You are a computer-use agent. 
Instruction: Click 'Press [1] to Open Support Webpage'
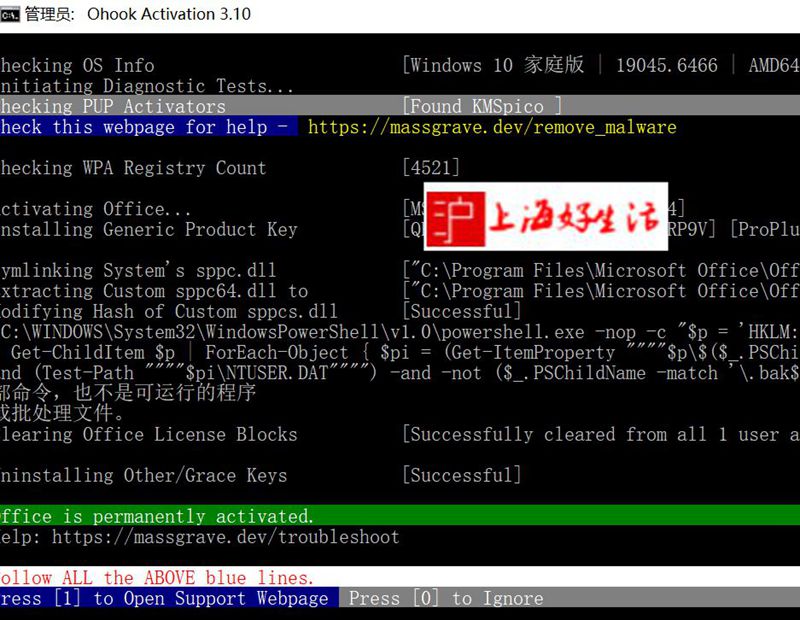click(164, 598)
